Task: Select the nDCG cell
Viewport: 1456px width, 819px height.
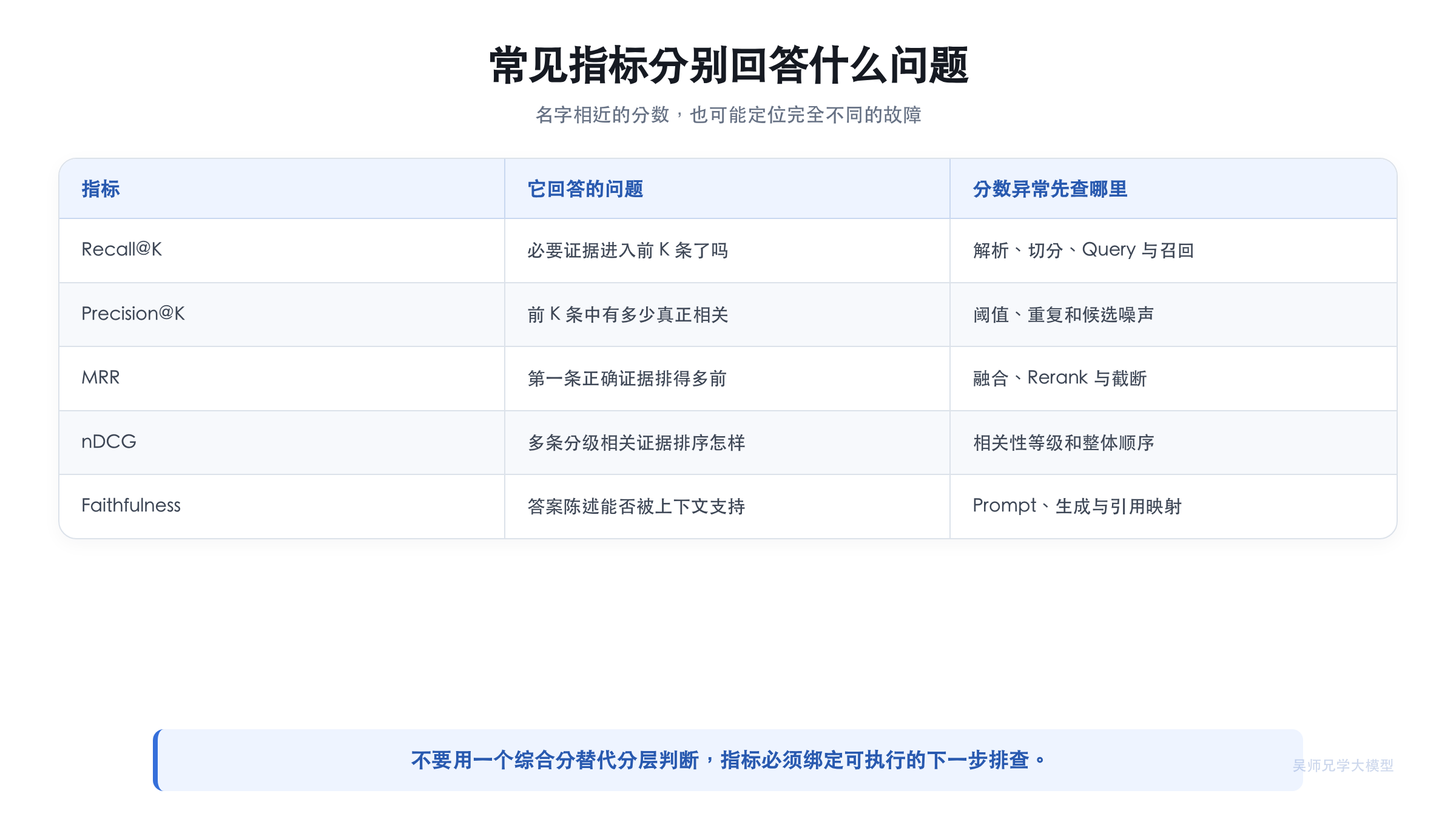Action: (282, 442)
